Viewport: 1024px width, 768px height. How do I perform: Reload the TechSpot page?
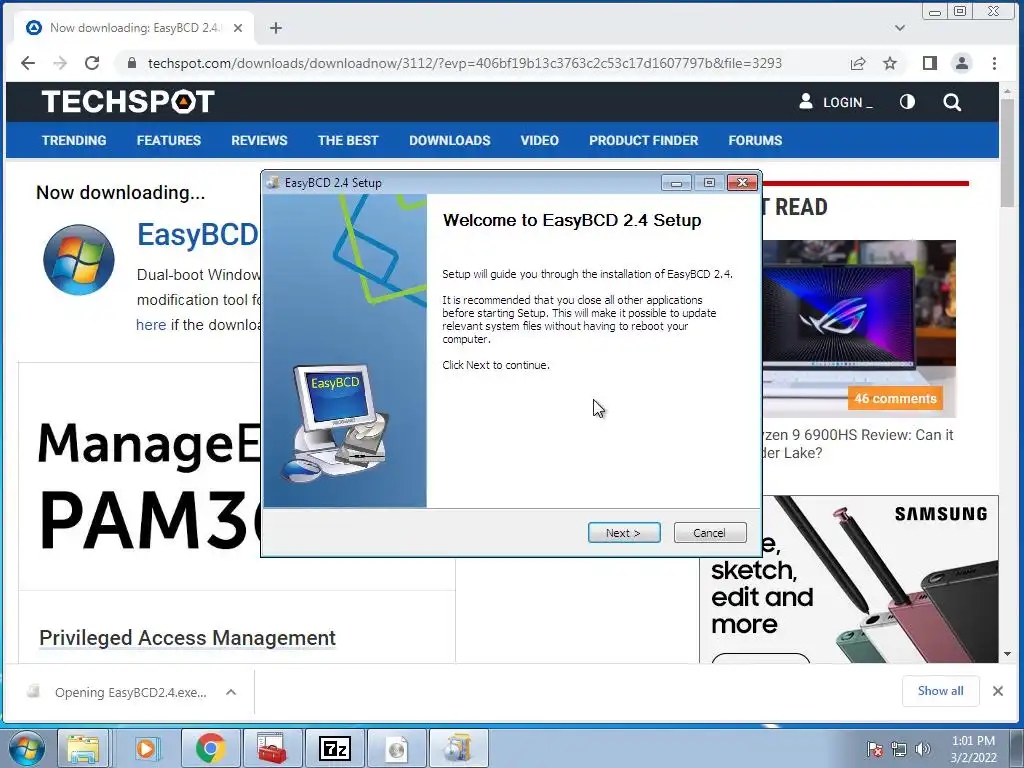(92, 63)
